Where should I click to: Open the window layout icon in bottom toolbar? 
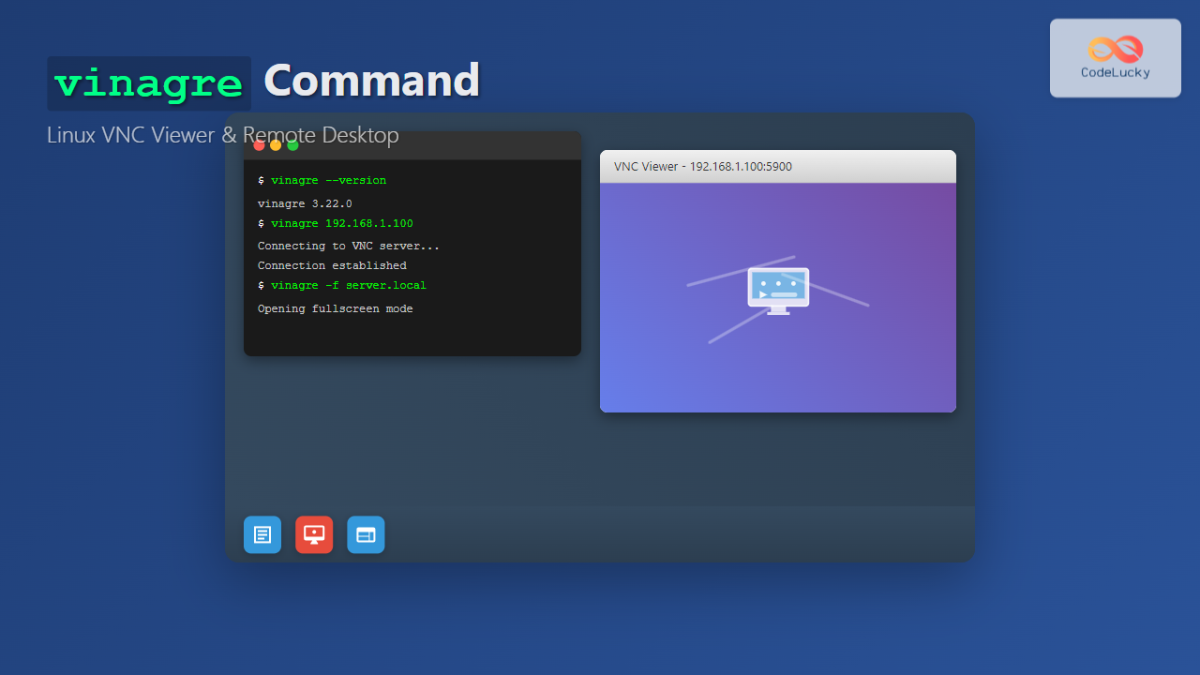[365, 534]
